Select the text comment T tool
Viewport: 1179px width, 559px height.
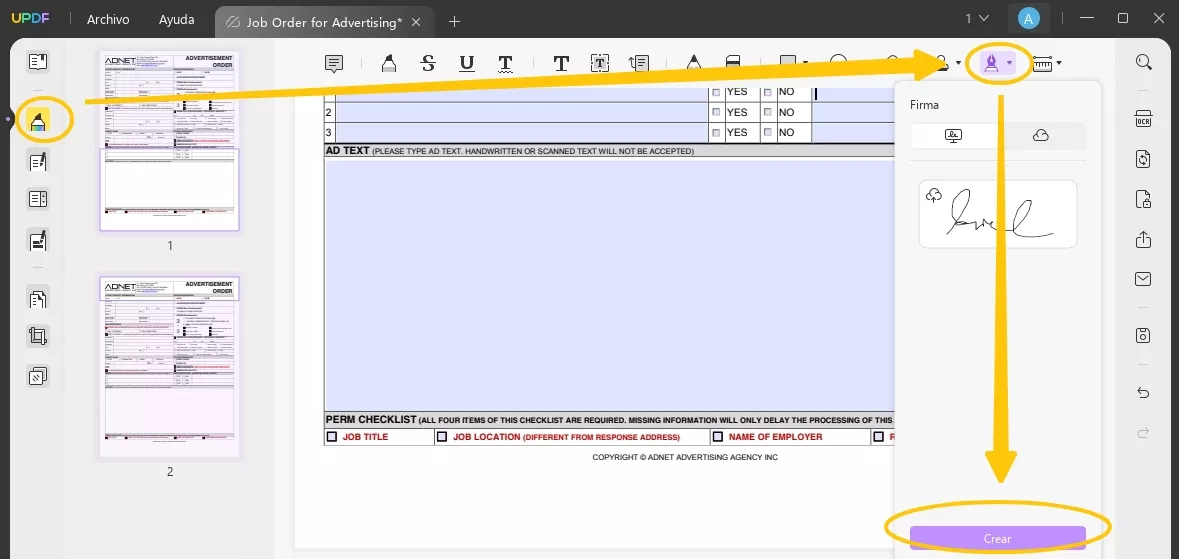(x=561, y=63)
